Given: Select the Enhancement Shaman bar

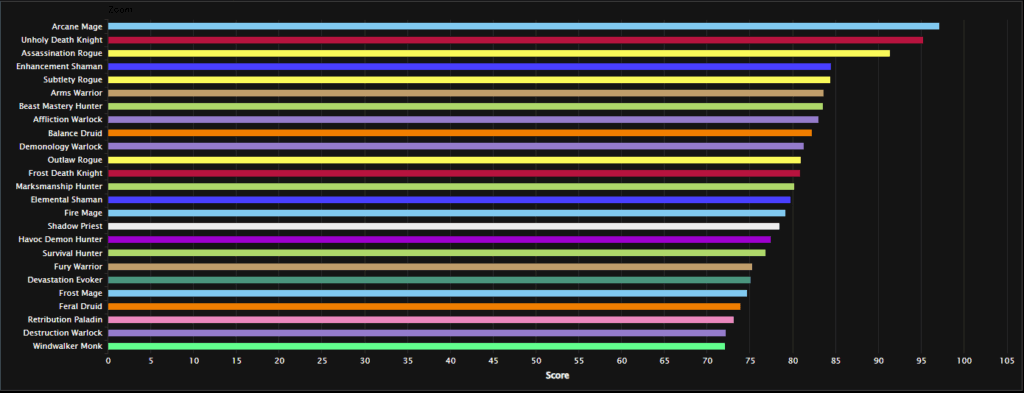Looking at the screenshot, I should point(469,67).
